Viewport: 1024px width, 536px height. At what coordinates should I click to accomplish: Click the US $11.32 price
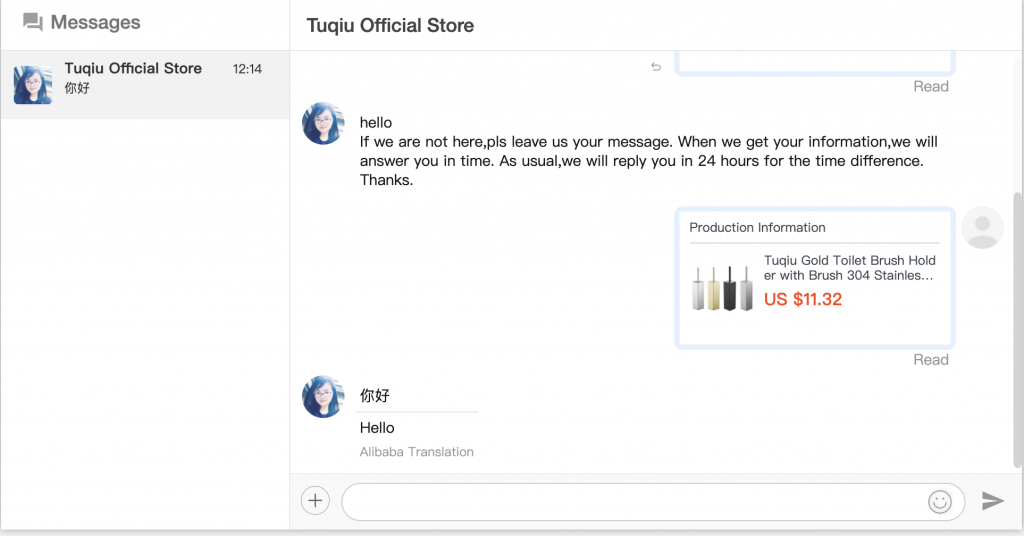[x=803, y=299]
